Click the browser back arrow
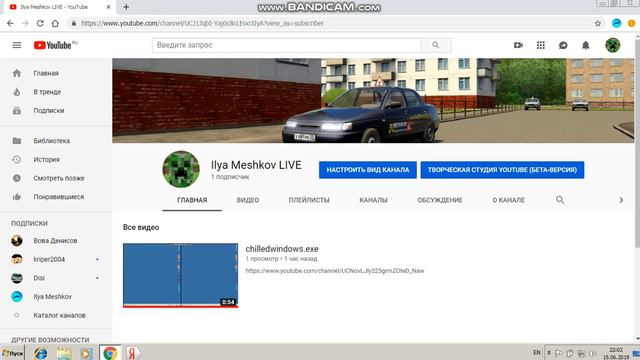Screen dimensions: 640x360 [10, 23]
